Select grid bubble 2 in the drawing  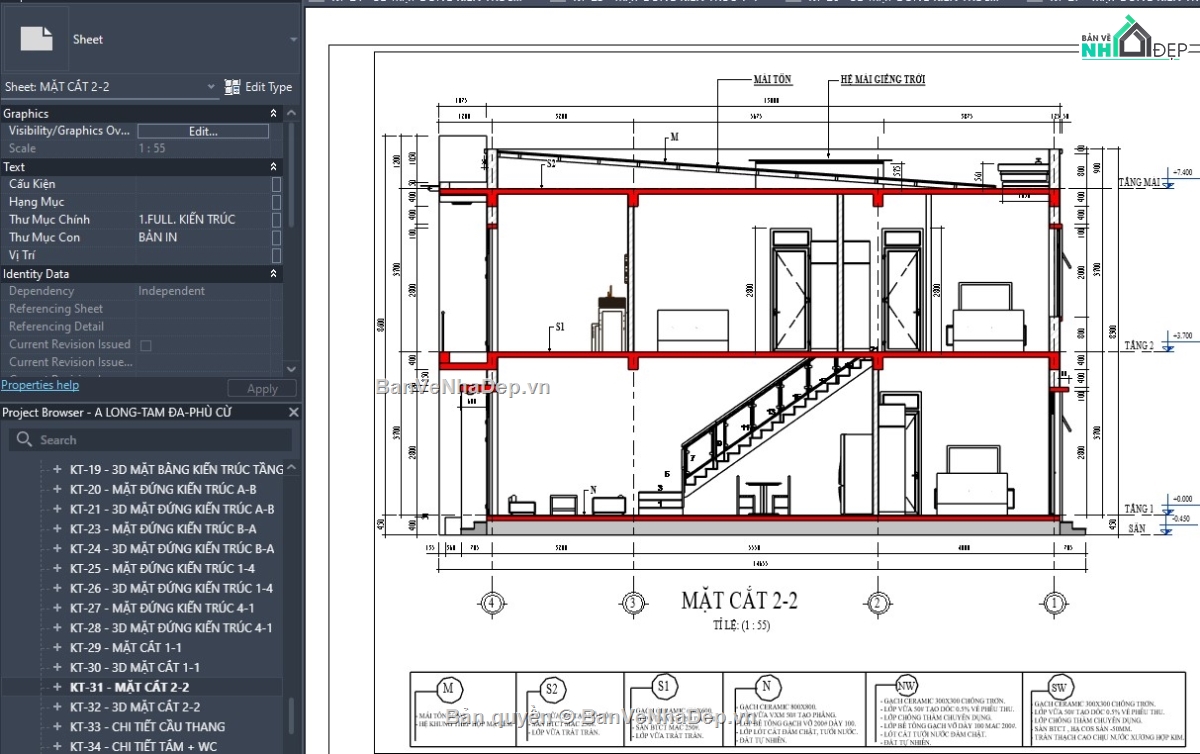876,603
